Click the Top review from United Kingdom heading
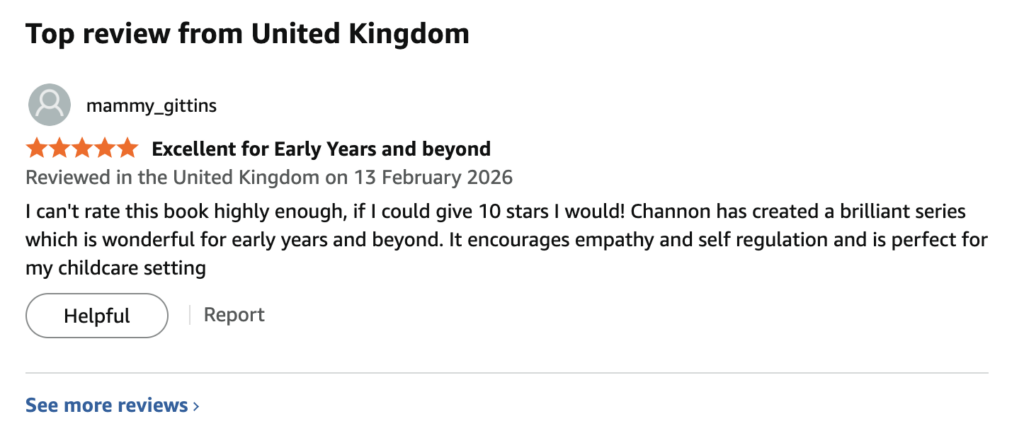The height and width of the screenshot is (443, 1024). coord(247,34)
